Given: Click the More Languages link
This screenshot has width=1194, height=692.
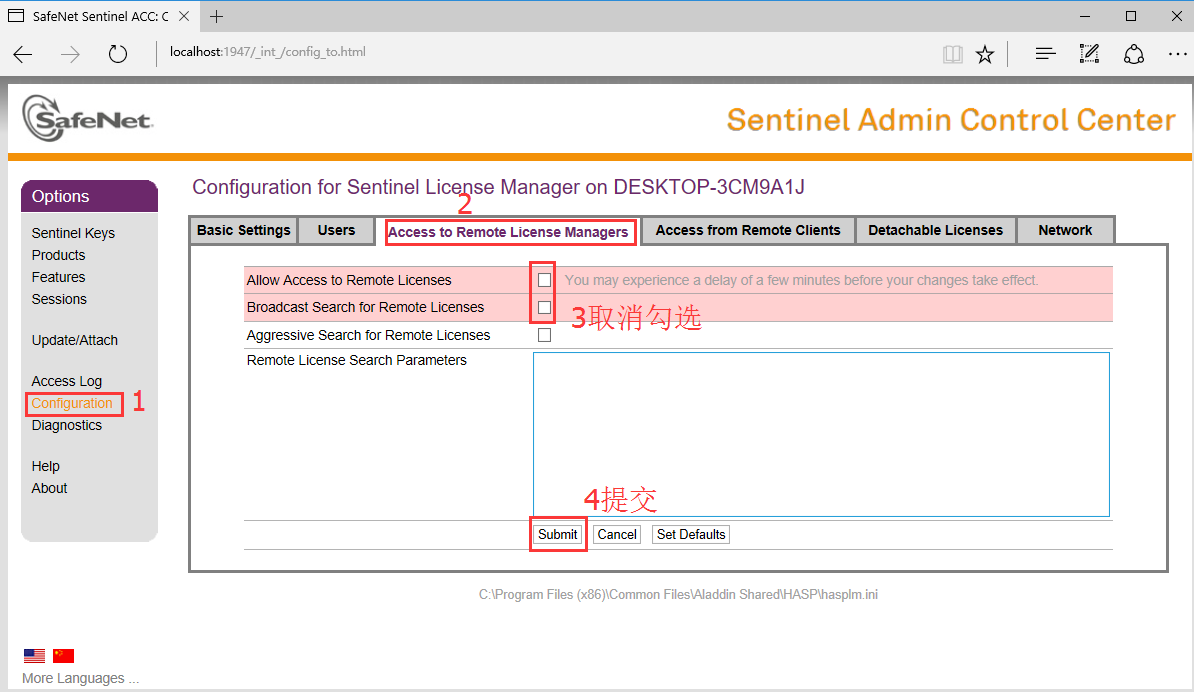Looking at the screenshot, I should [81, 678].
